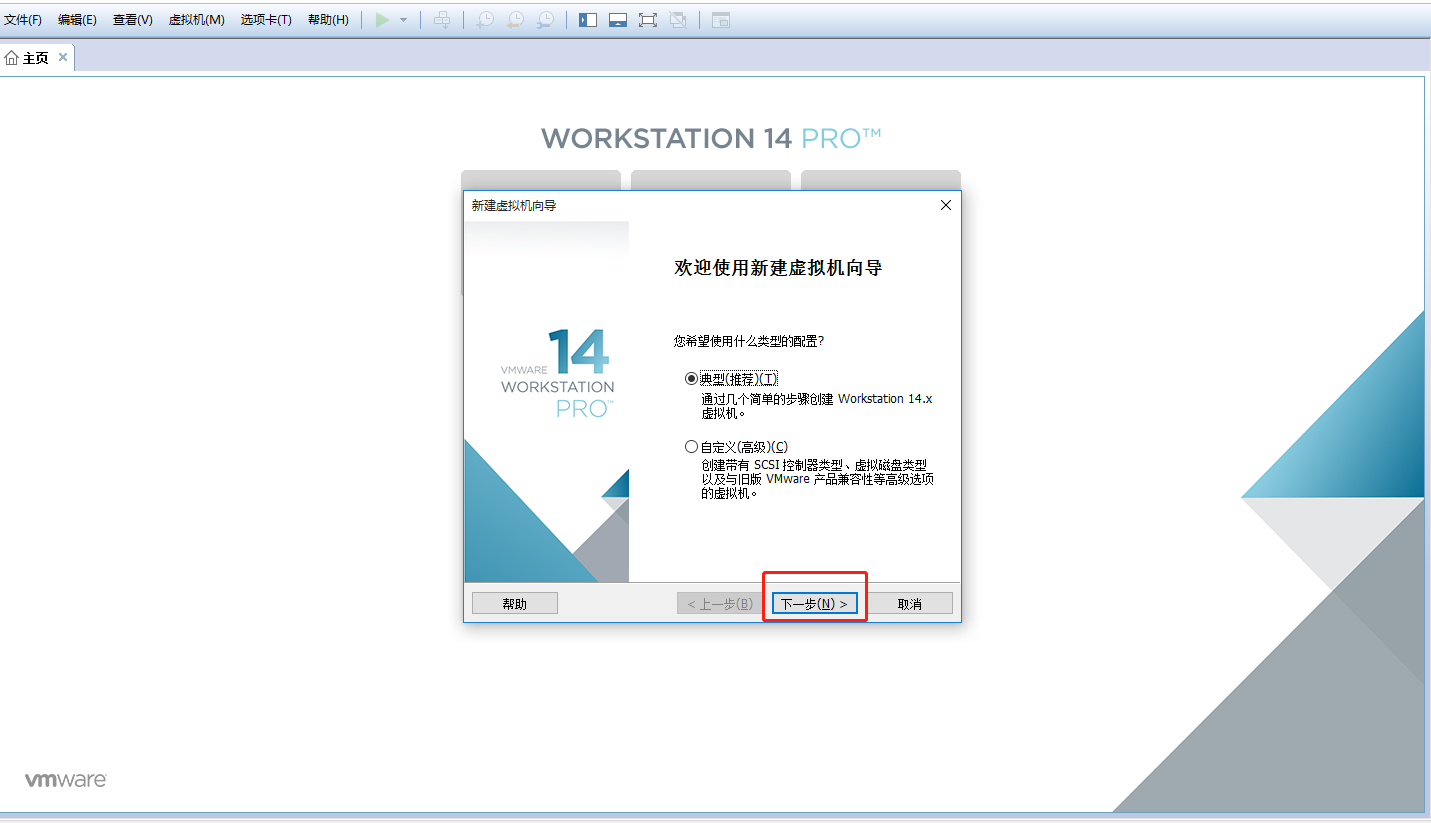Click the 帮助 button in the wizard

(514, 604)
